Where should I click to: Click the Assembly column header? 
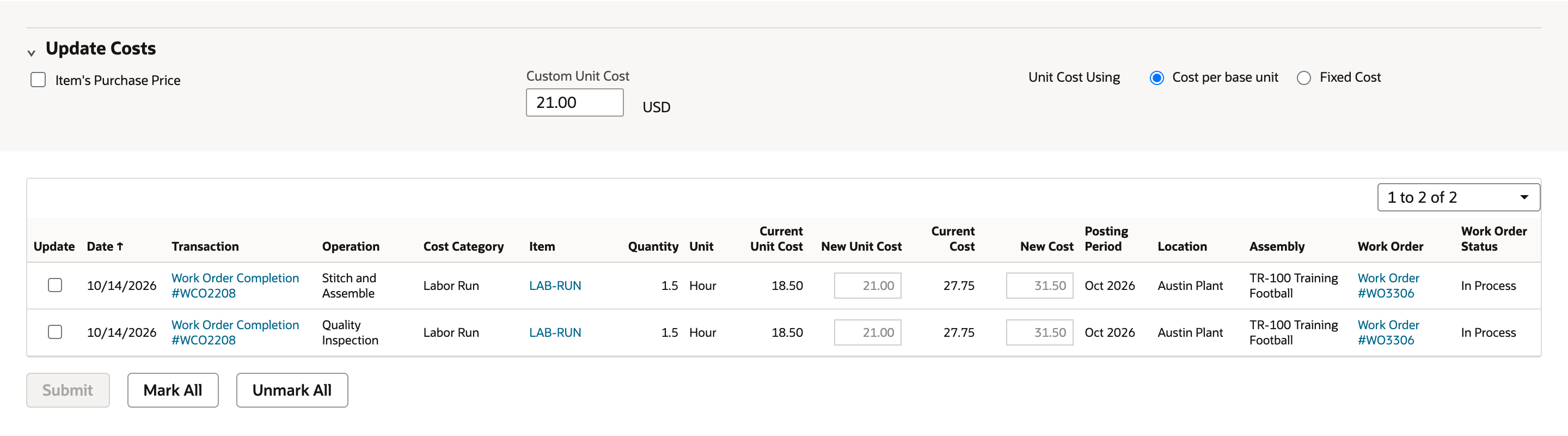coord(1276,246)
